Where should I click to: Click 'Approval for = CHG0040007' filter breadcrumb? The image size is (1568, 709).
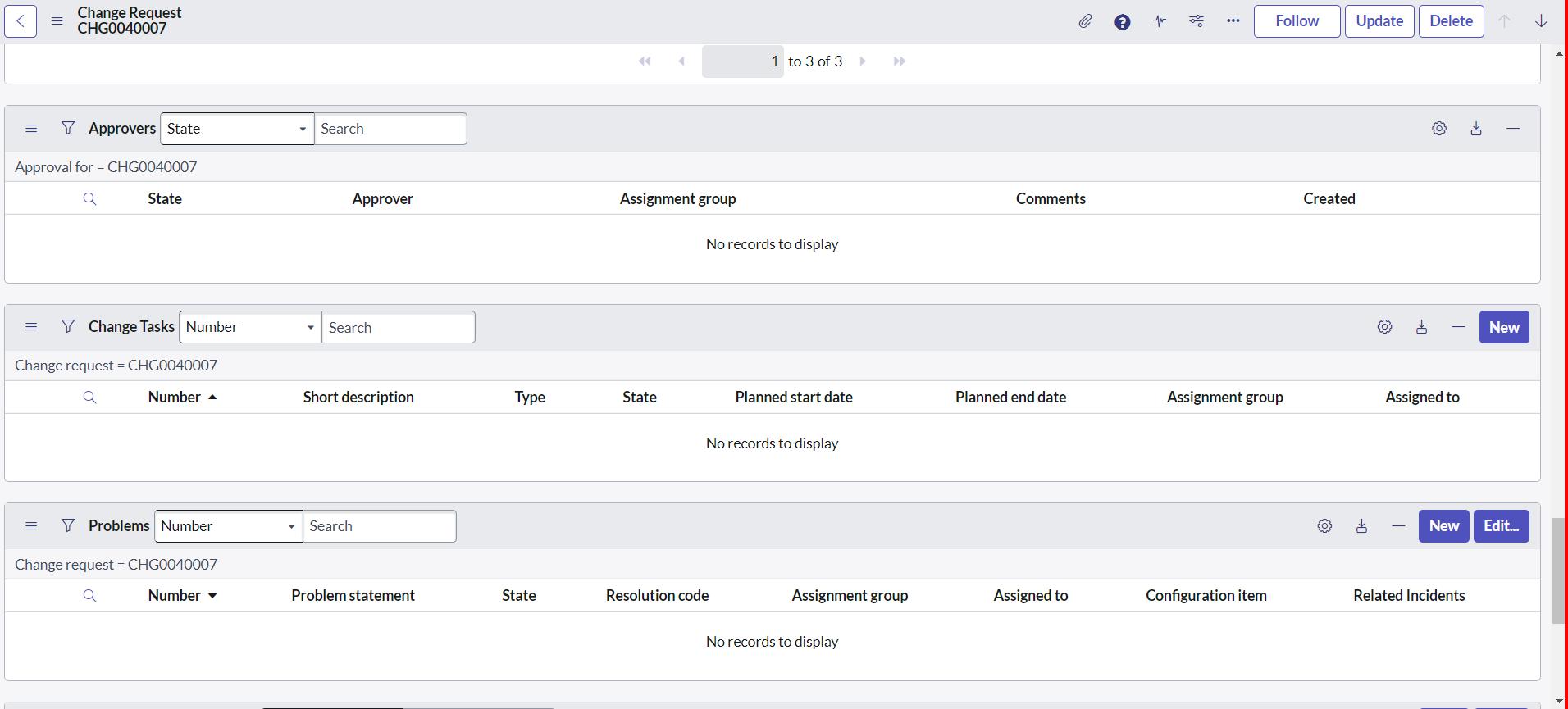[106, 167]
